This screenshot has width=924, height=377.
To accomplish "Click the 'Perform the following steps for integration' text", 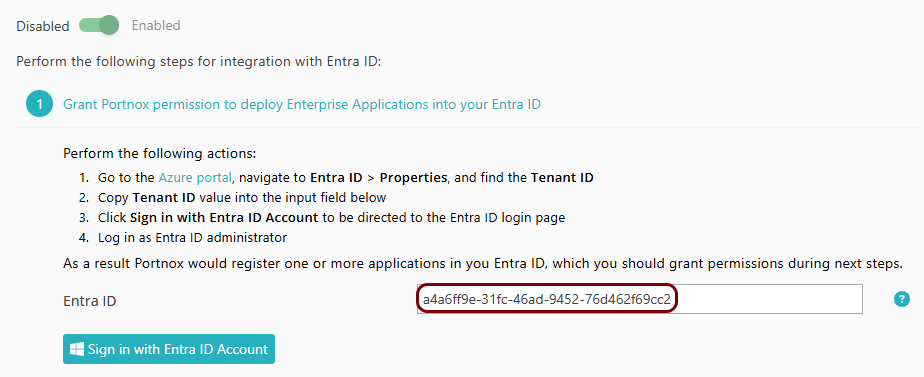I will (x=199, y=62).
